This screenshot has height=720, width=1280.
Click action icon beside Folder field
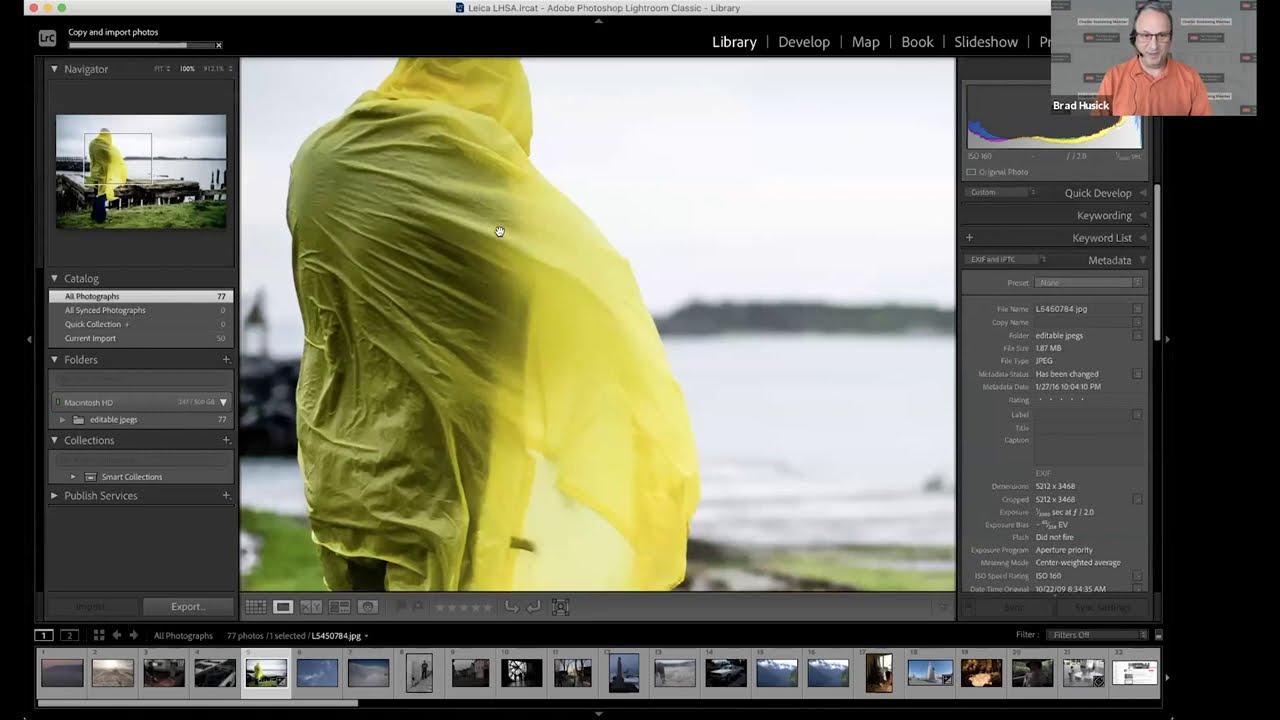coord(1137,335)
